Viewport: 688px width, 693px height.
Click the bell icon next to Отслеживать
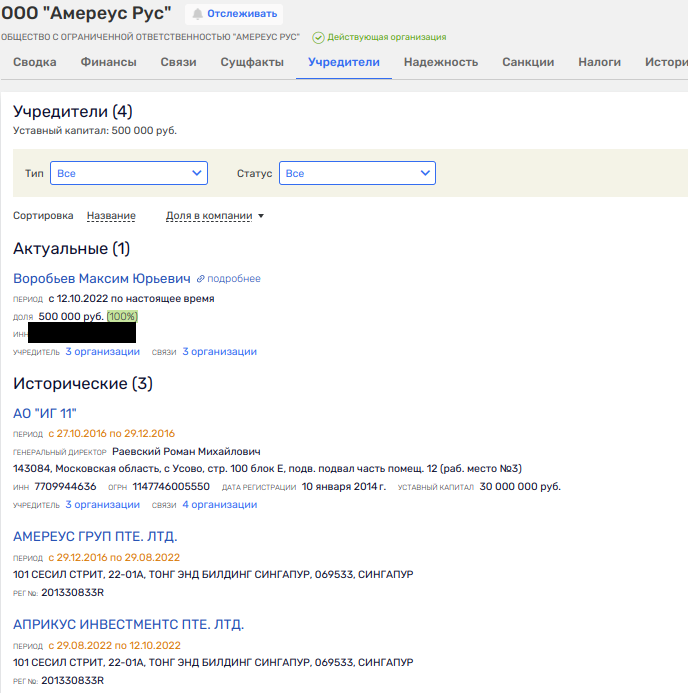[x=198, y=14]
